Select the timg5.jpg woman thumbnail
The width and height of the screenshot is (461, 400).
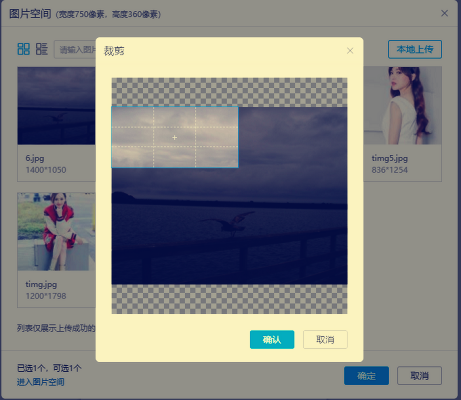coord(403,106)
